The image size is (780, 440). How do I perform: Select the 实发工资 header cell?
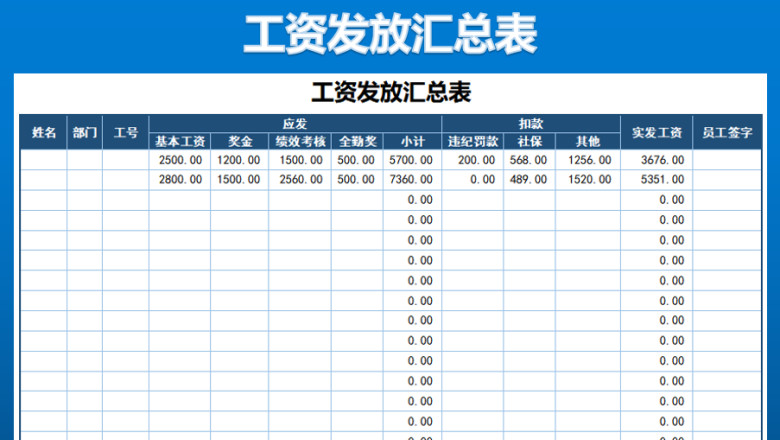(x=656, y=132)
